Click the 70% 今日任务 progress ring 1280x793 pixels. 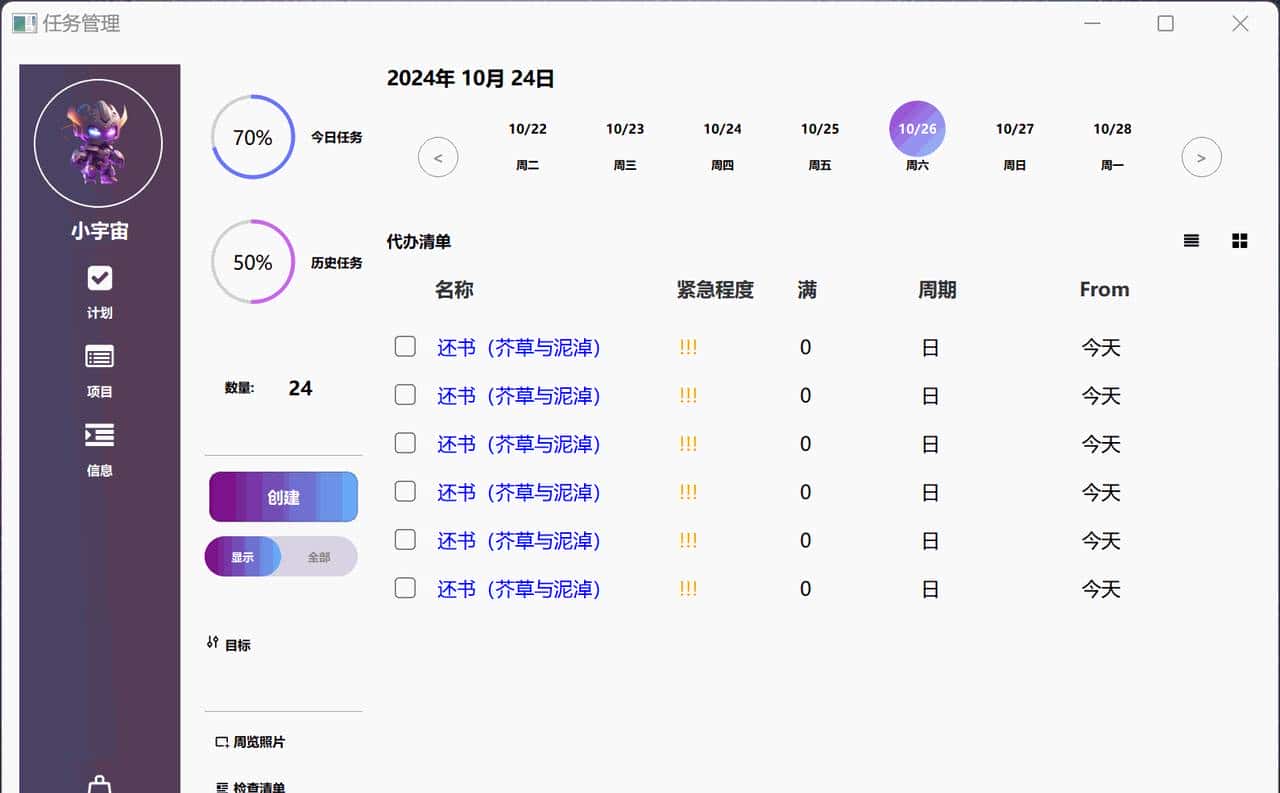(251, 137)
